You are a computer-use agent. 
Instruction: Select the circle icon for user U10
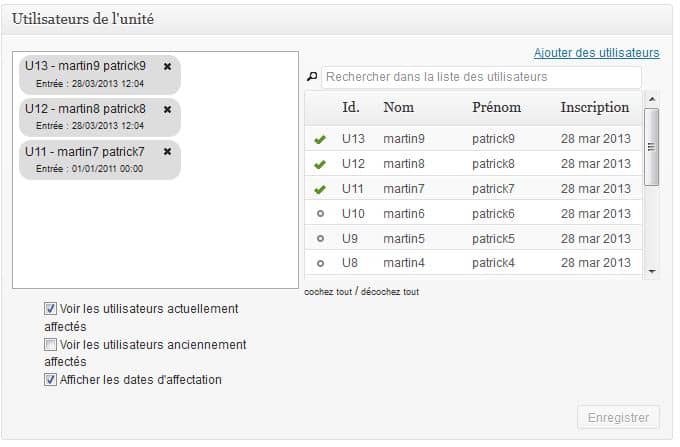click(320, 214)
